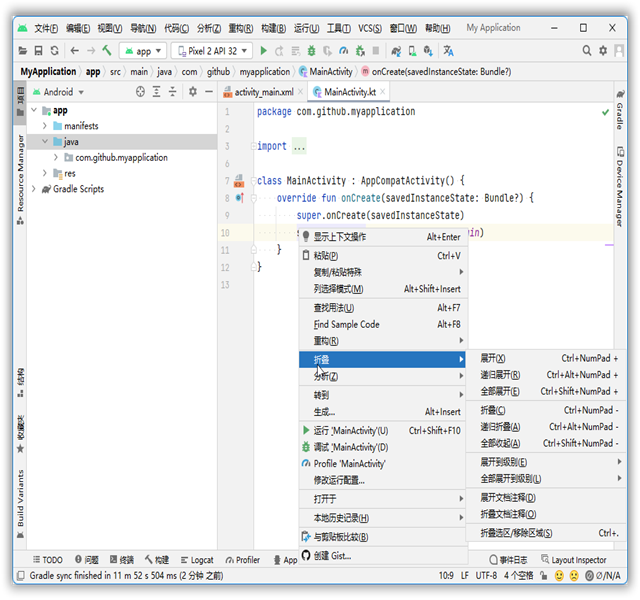Click UTF-8 encoding in status bar

tap(486, 576)
